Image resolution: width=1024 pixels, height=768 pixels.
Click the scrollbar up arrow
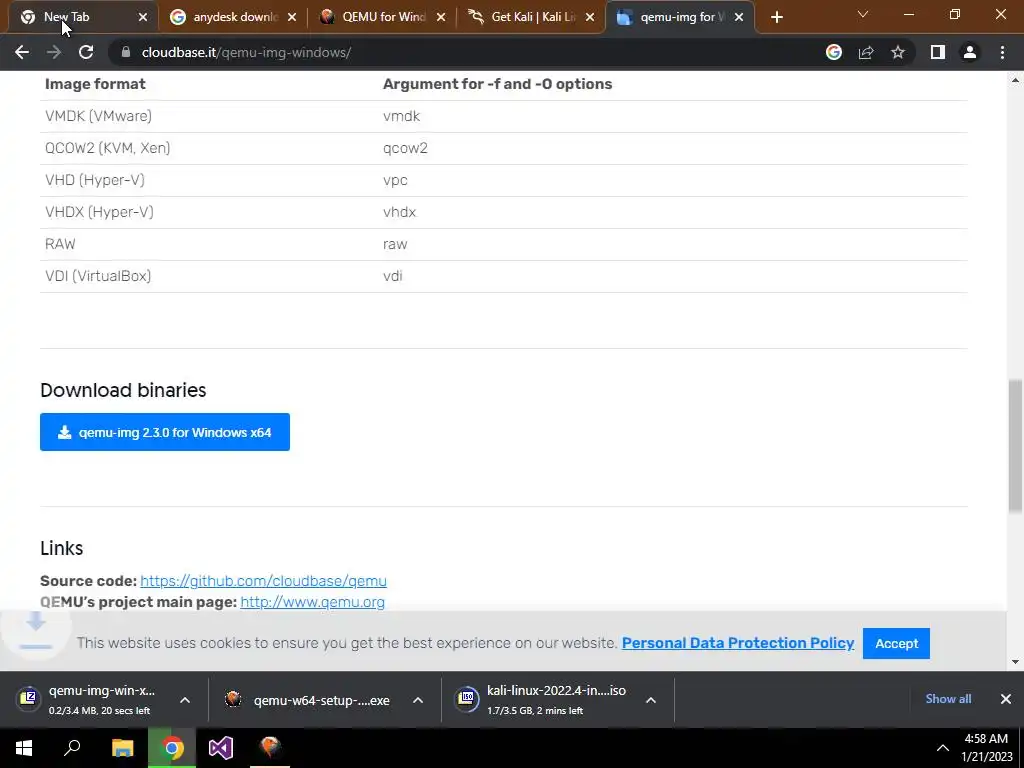coord(1016,80)
